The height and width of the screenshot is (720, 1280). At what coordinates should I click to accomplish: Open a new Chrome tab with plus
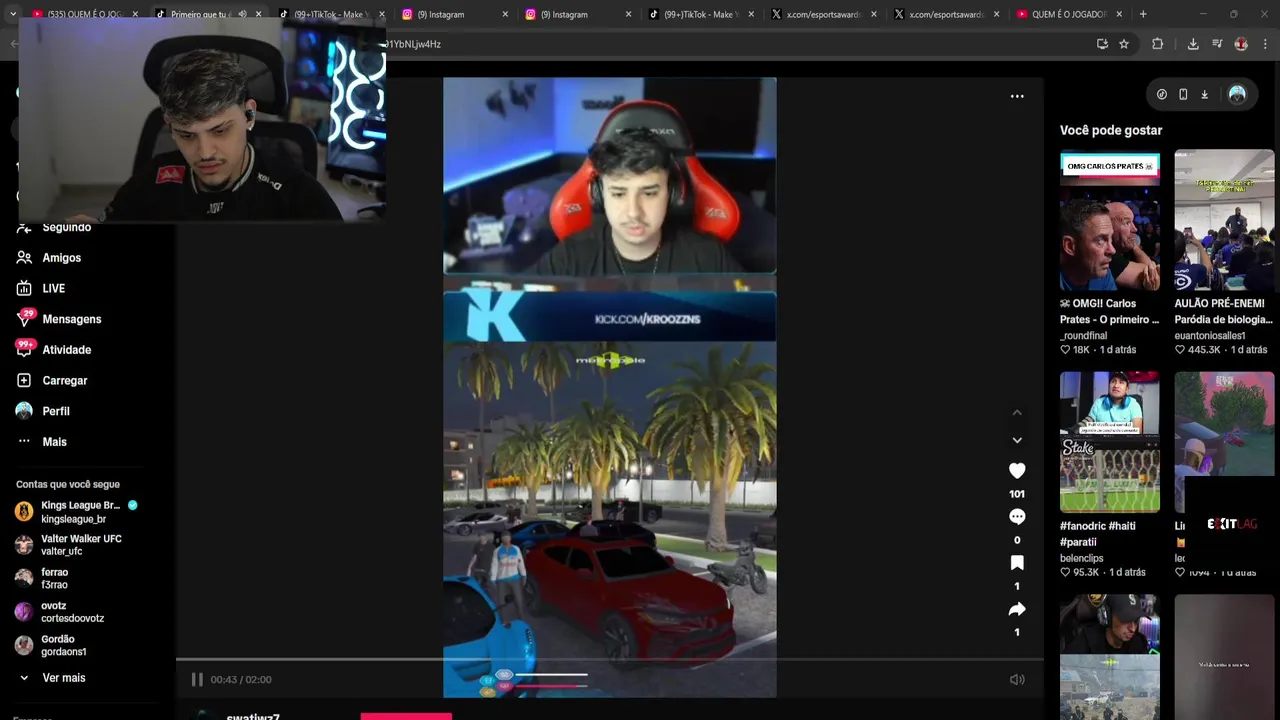pyautogui.click(x=1143, y=14)
